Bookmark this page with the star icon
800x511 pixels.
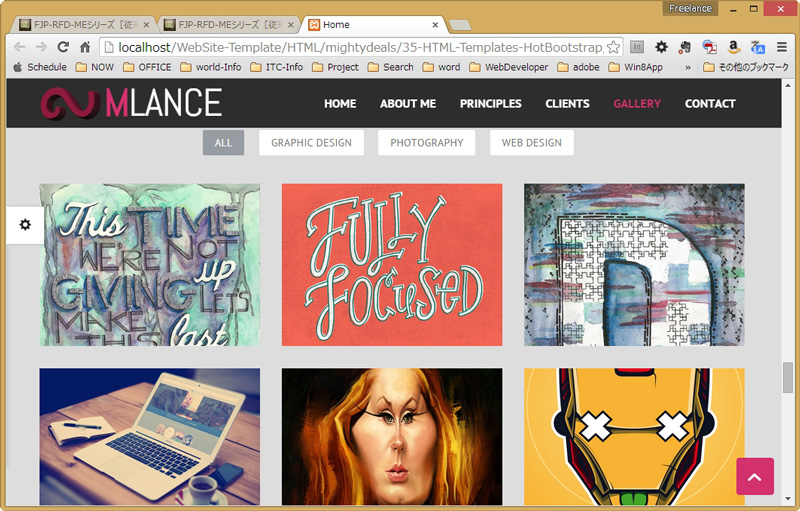613,47
